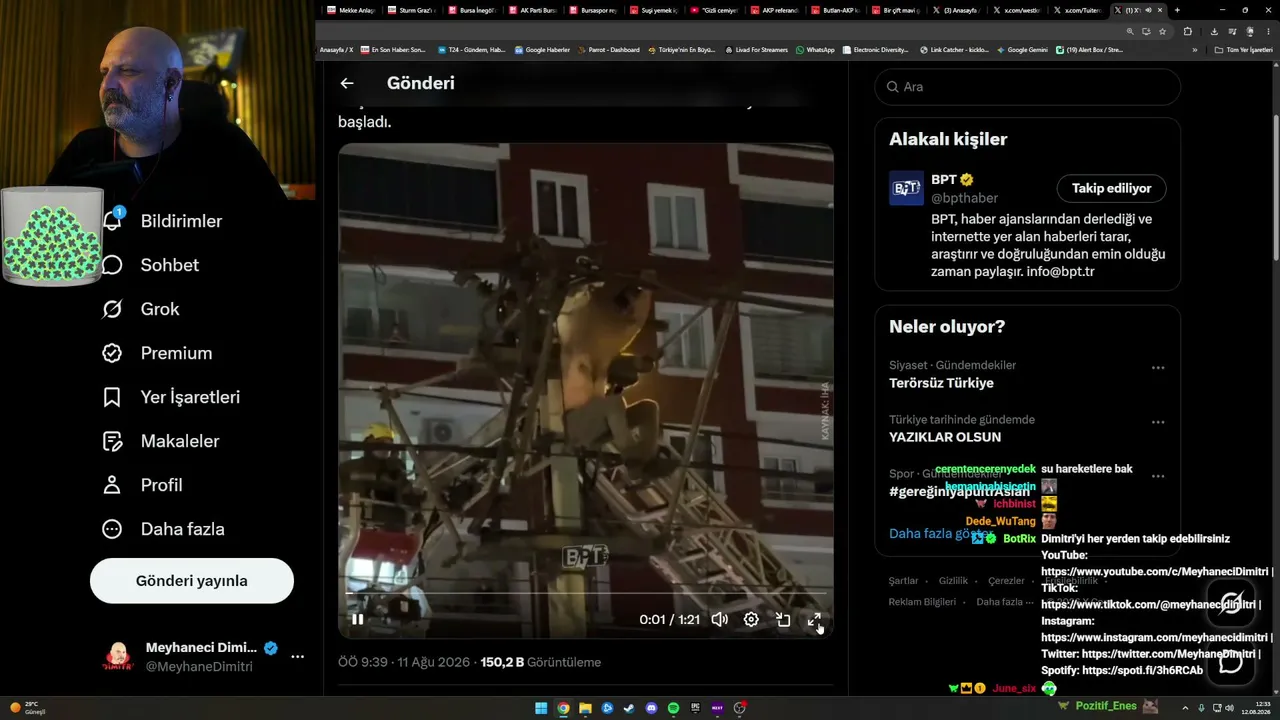Click the Premium verified badge icon
Screen dimensions: 1280x720
pyautogui.click(x=112, y=353)
